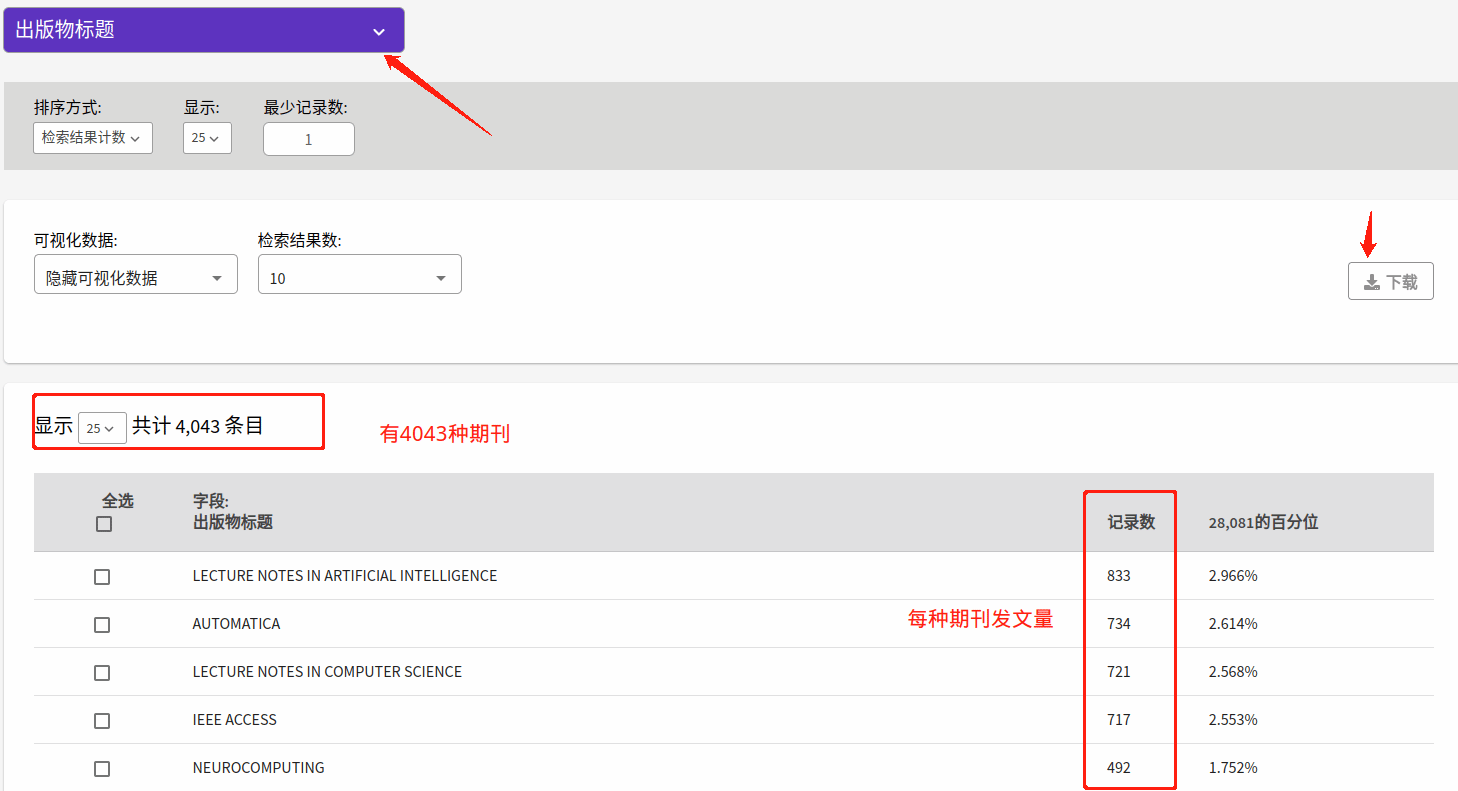Click the 28,081的百分位 column header
The height and width of the screenshot is (791, 1458).
click(x=1263, y=522)
